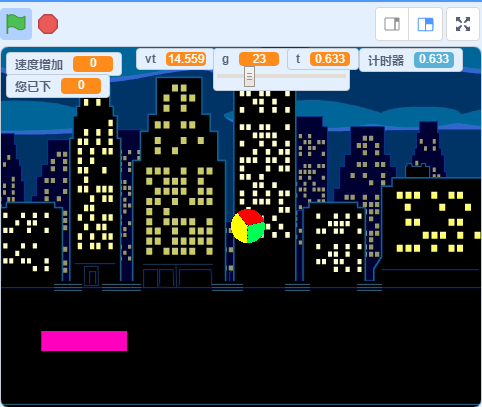Click the g value 23
This screenshot has height=407, width=482.
(259, 59)
